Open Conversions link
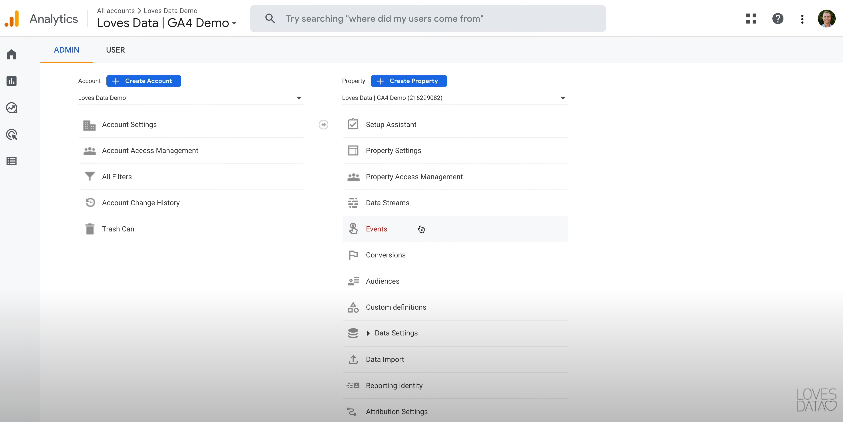Image resolution: width=843 pixels, height=422 pixels. tap(385, 255)
